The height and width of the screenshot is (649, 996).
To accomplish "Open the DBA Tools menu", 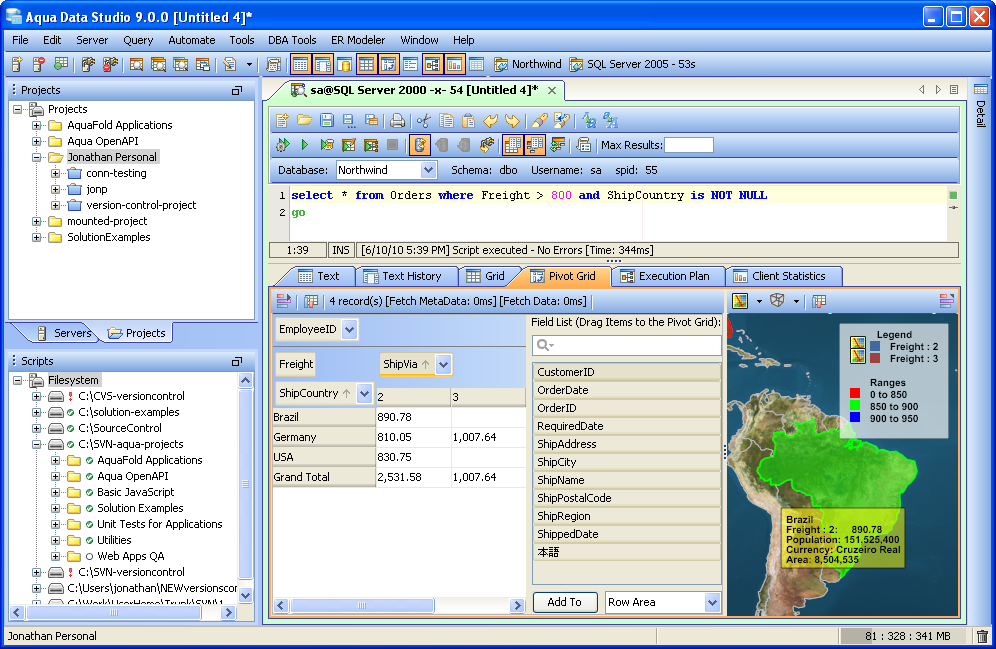I will coord(292,40).
